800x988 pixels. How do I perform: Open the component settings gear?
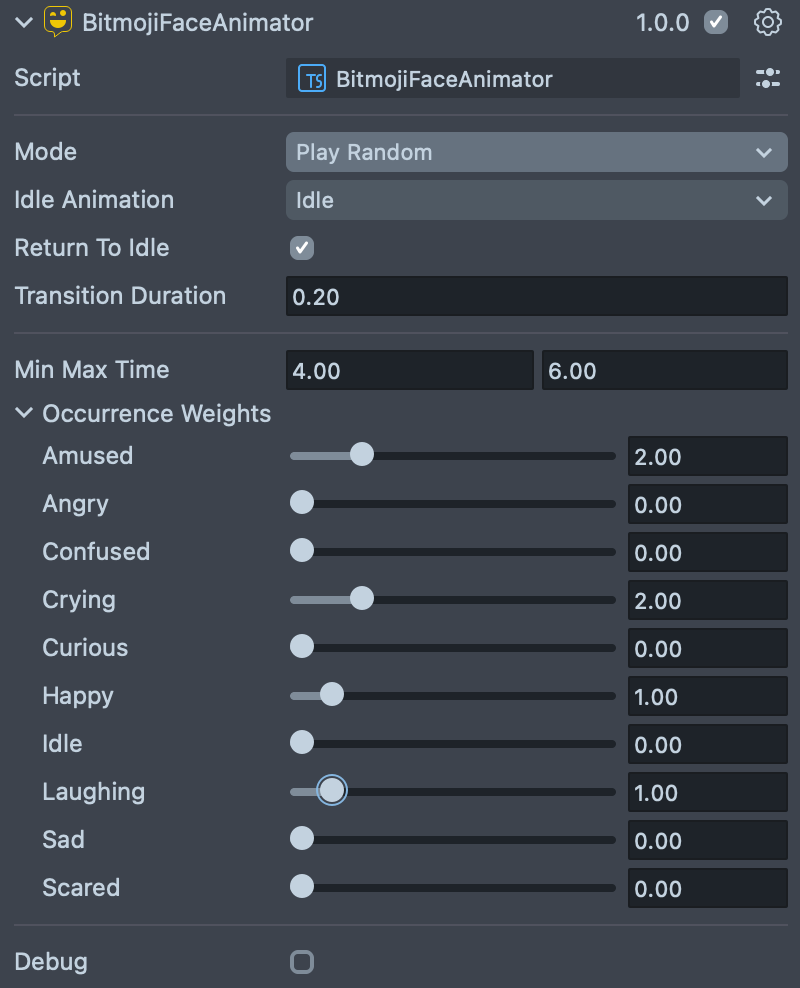tap(767, 22)
